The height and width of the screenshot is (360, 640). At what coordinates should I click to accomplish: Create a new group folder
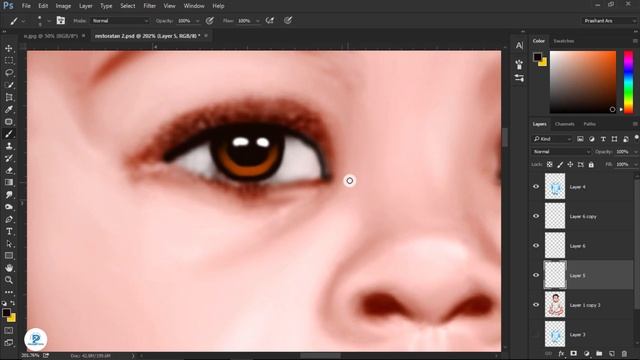599,353
